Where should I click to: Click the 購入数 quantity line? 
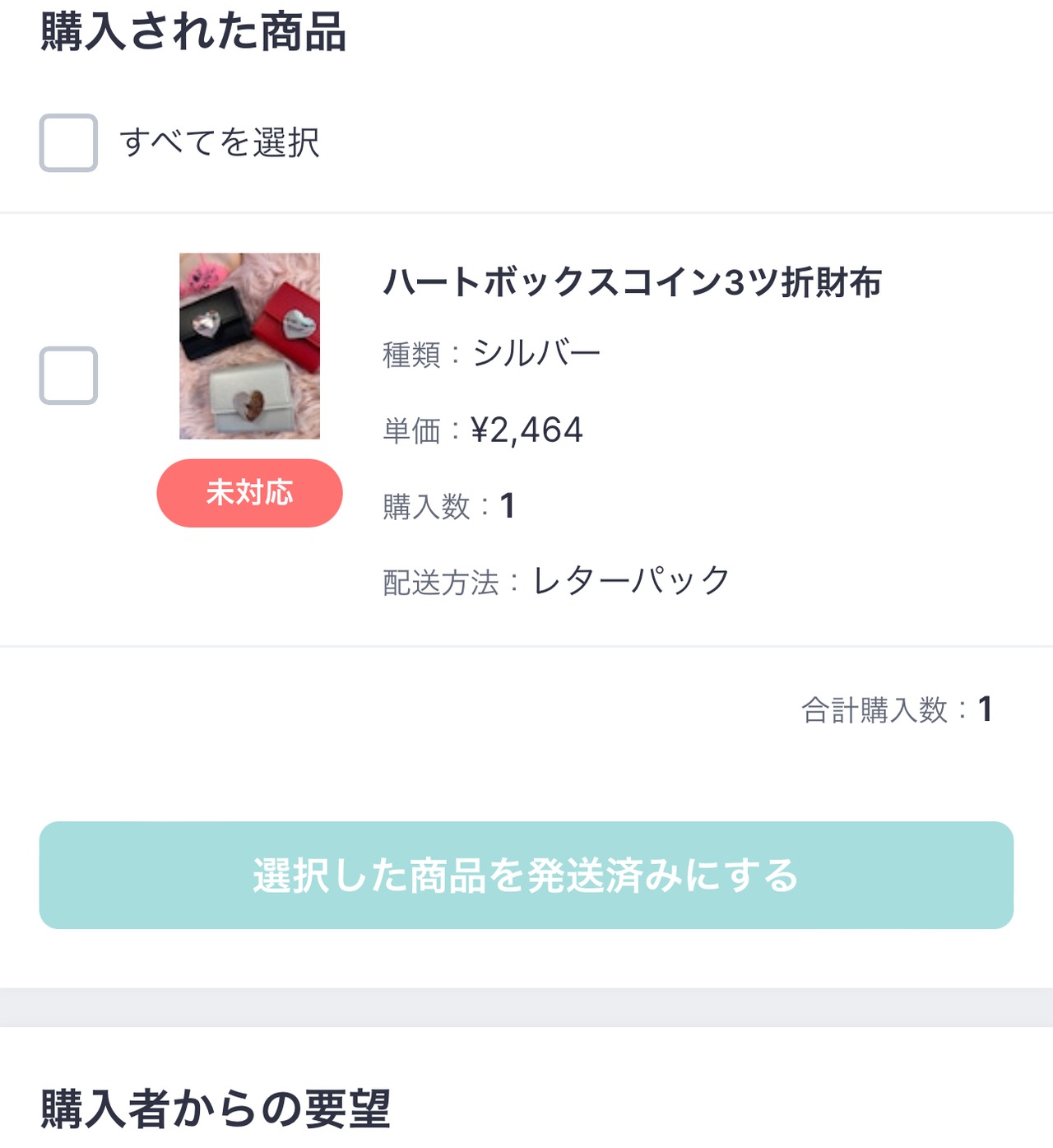(448, 506)
